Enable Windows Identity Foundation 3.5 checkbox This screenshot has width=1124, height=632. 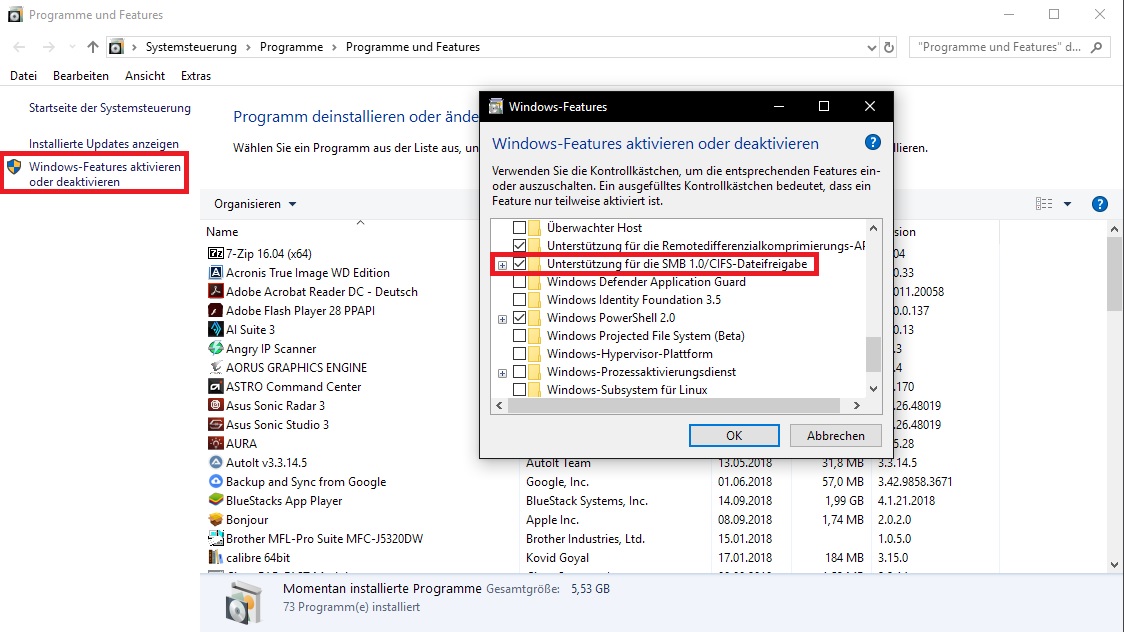520,300
